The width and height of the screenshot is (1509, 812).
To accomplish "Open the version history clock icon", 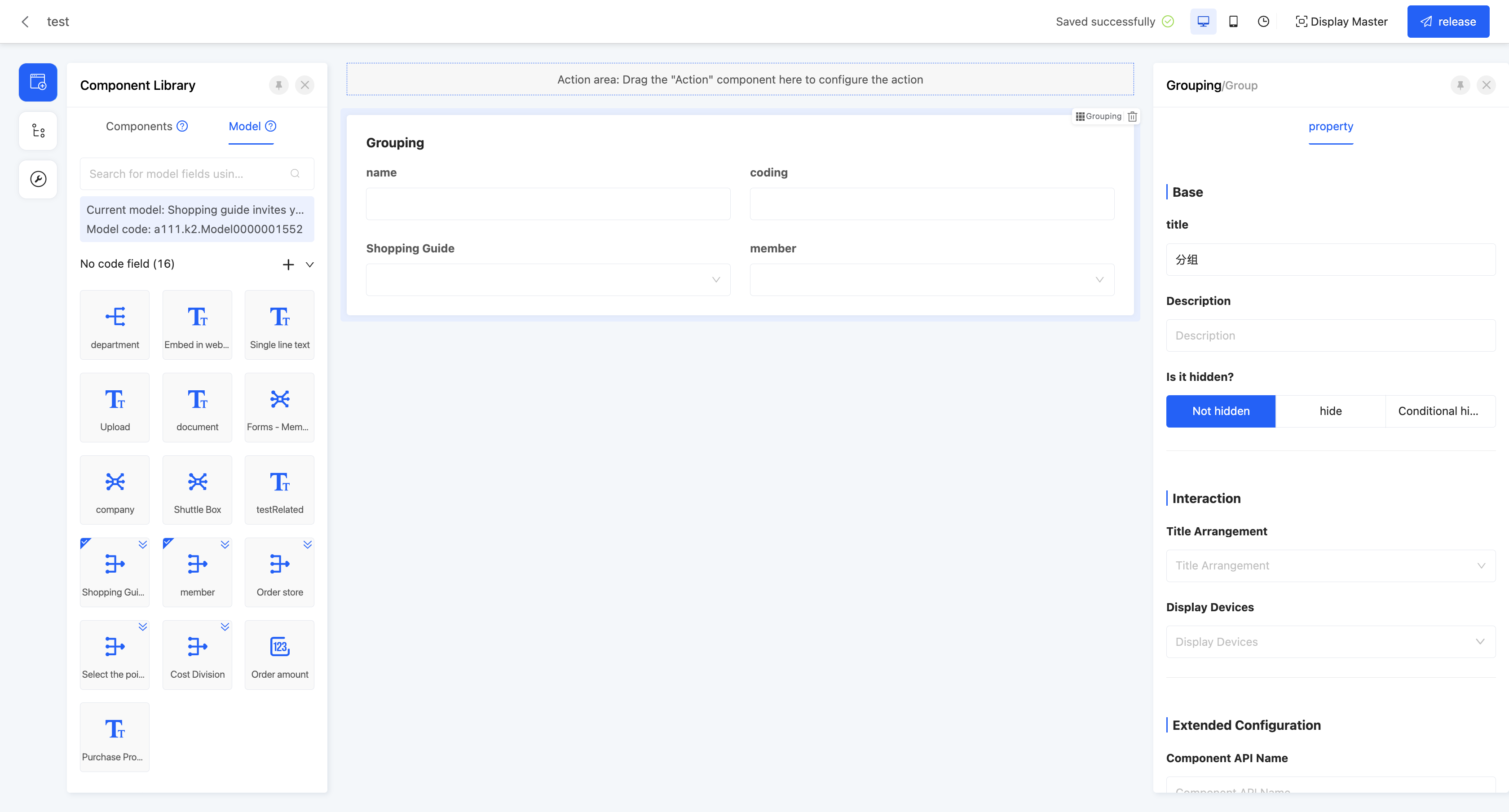I will [1263, 22].
